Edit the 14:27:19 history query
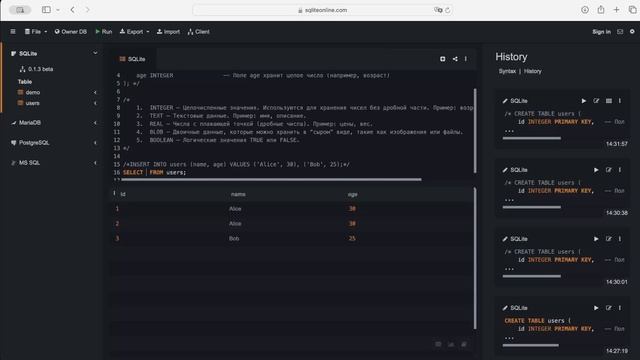Screen dimensions: 640x360 point(609,308)
